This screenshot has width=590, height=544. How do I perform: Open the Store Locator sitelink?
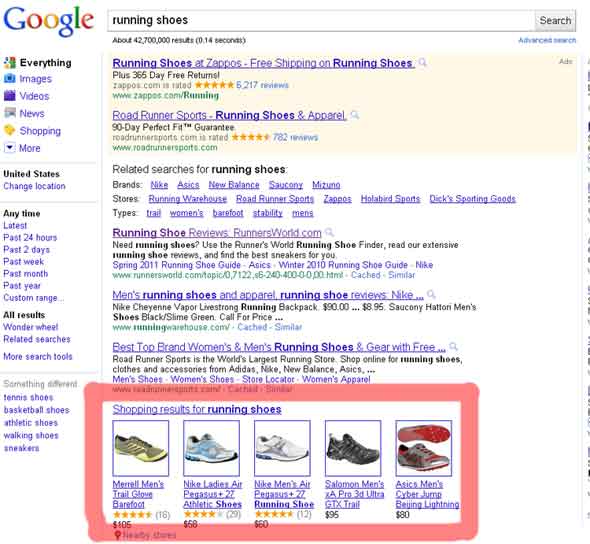tap(268, 379)
